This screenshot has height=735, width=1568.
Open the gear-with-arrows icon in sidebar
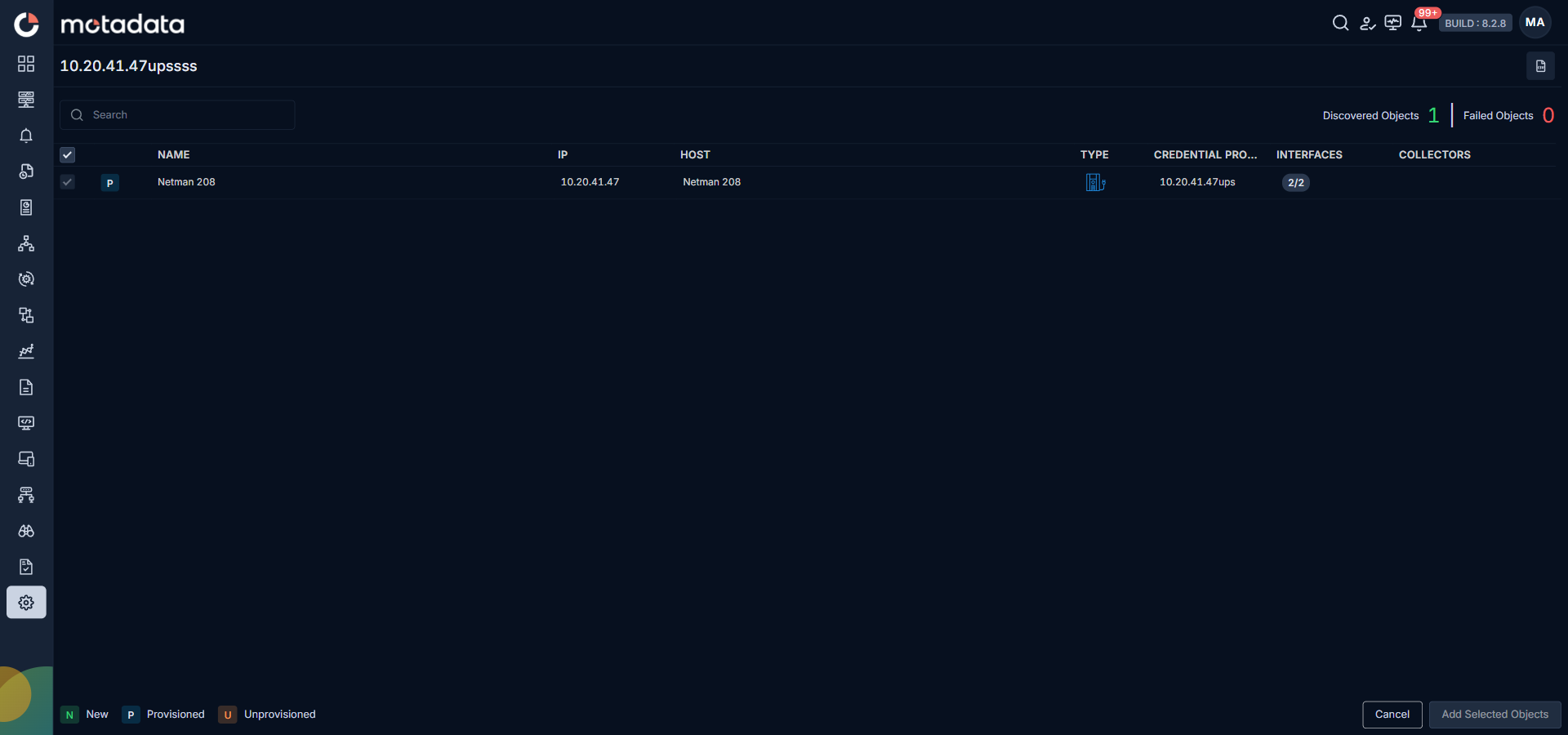[26, 279]
